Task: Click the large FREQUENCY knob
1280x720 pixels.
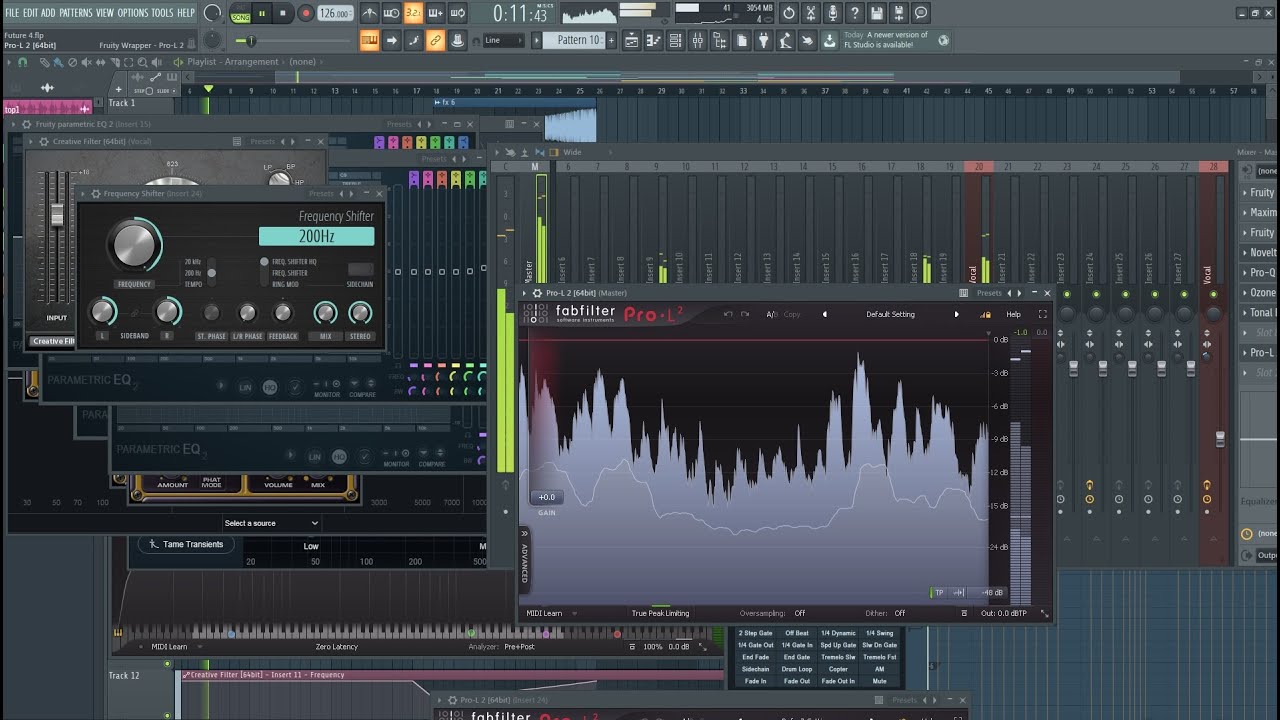Action: point(135,245)
